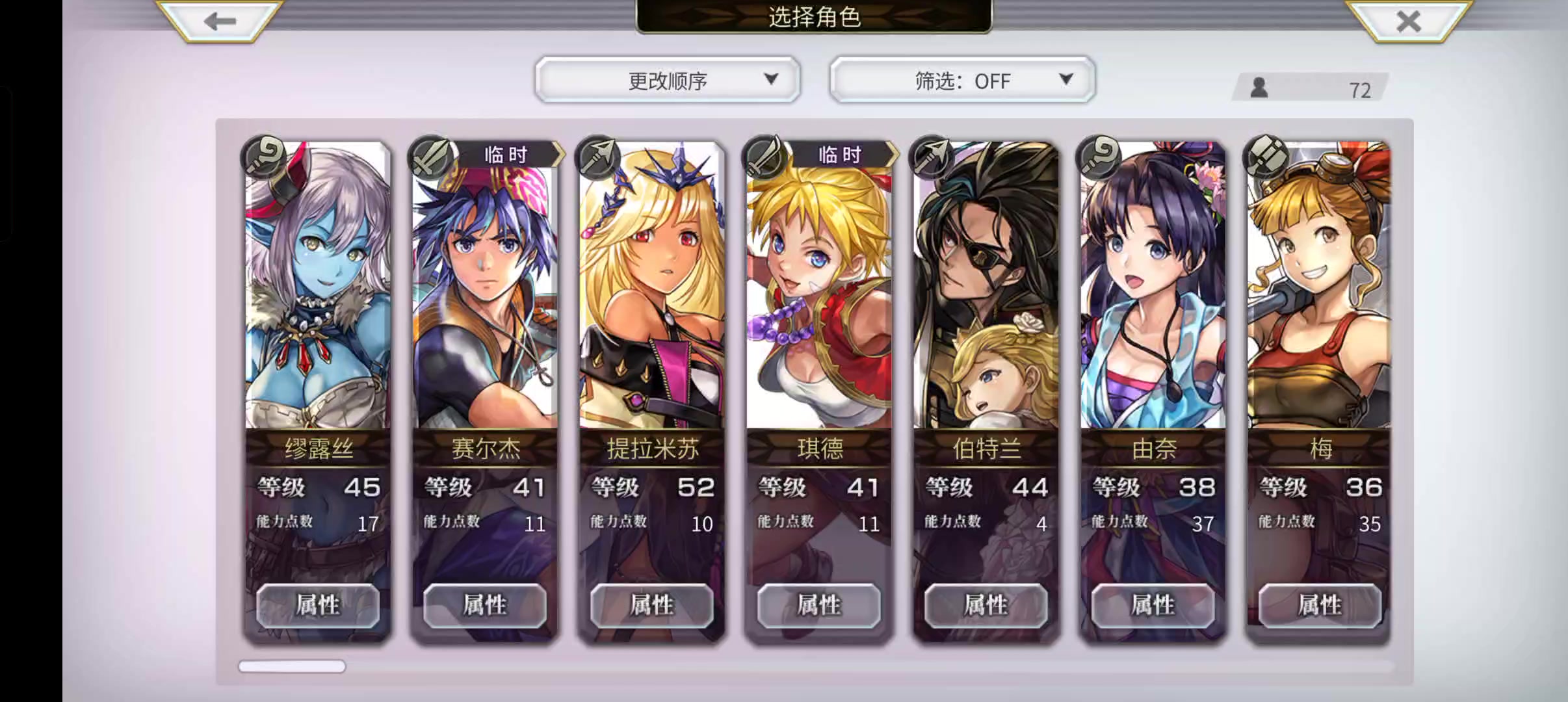The width and height of the screenshot is (1568, 702).
Task: Click the back arrow icon
Action: coord(220,21)
